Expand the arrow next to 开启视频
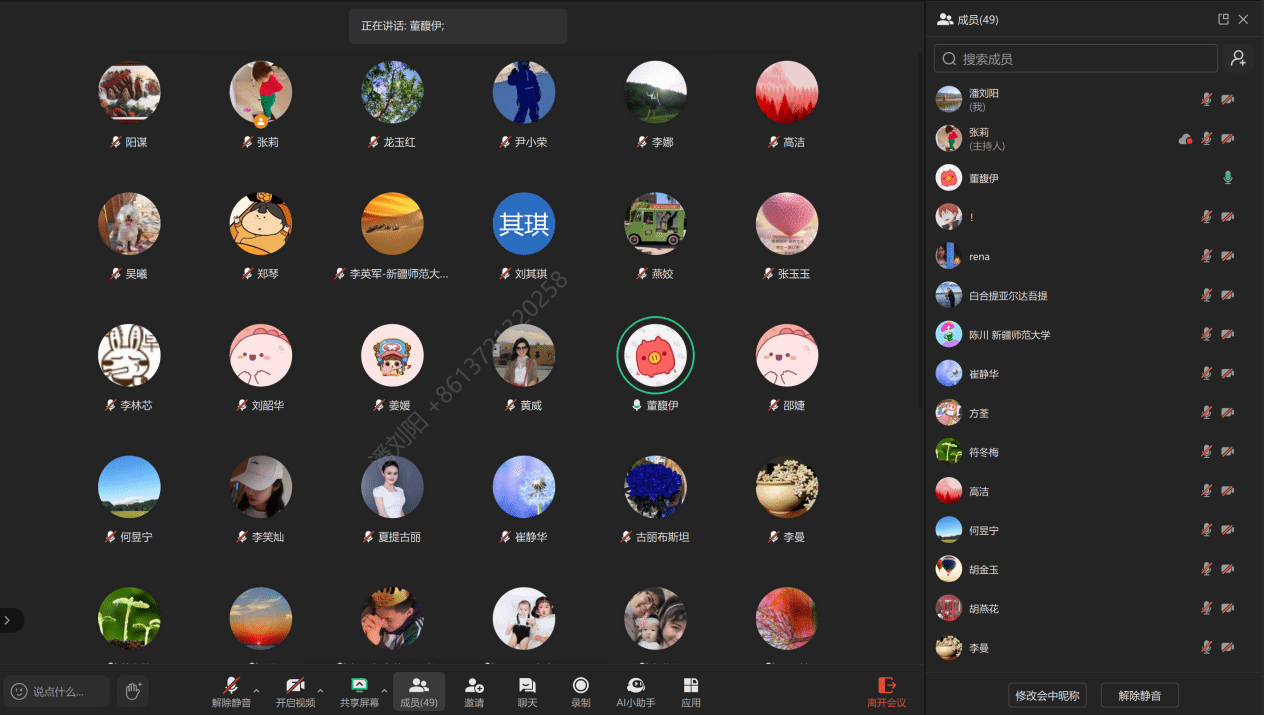The height and width of the screenshot is (715, 1264). pyautogui.click(x=320, y=690)
